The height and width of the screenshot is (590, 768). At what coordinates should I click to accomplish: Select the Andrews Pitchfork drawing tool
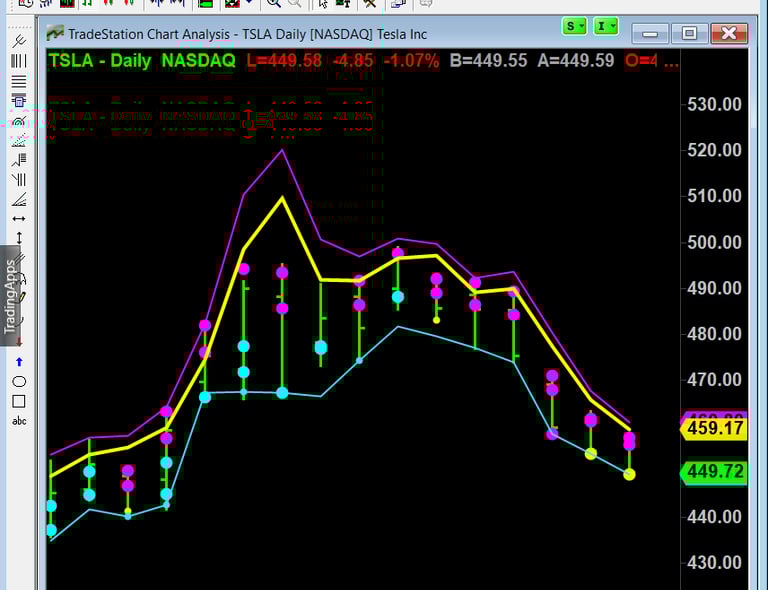(19, 41)
